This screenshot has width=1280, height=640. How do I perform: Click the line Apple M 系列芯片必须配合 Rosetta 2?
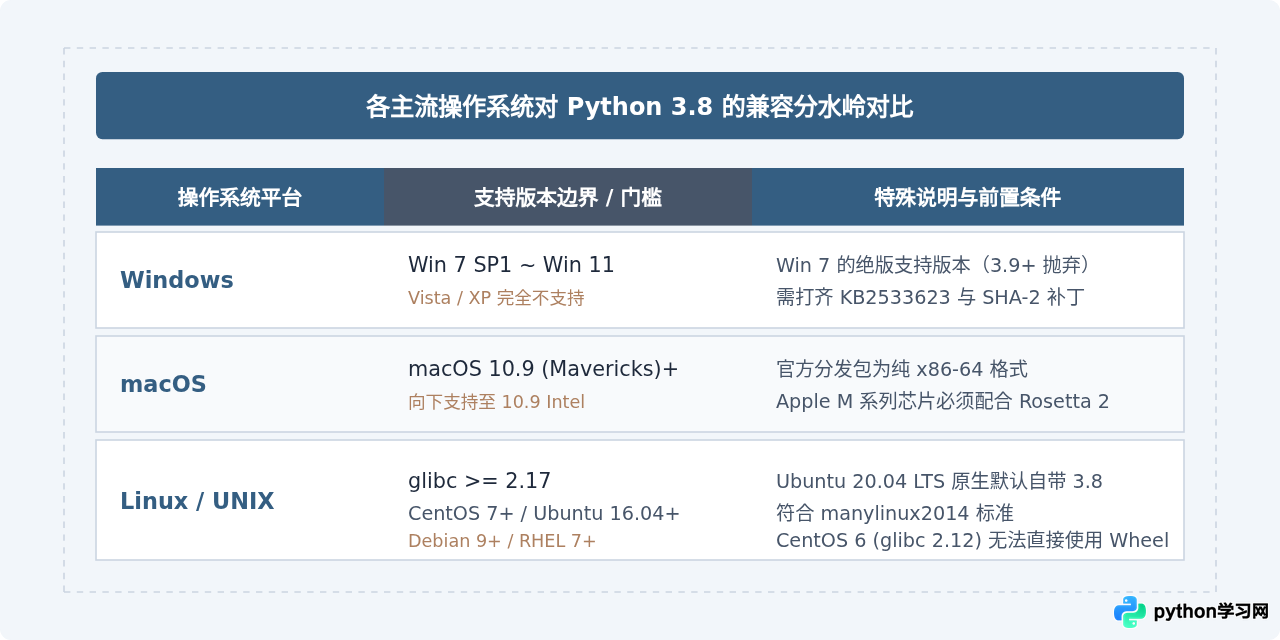tap(943, 401)
